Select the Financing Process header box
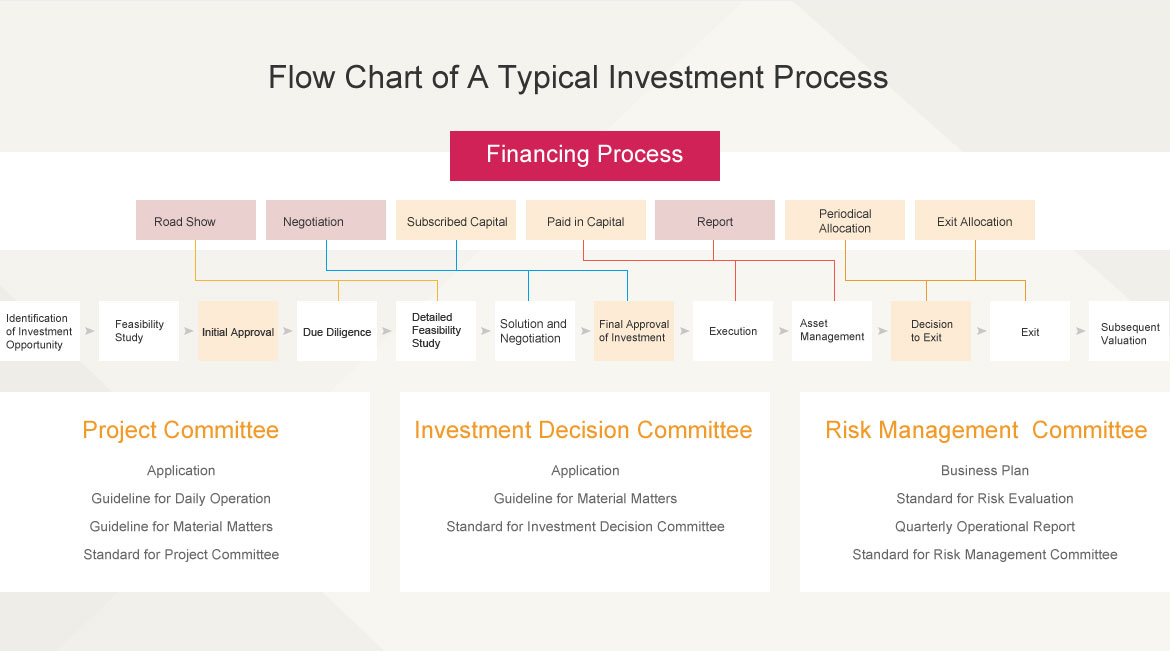1170x651 pixels. pyautogui.click(x=584, y=155)
